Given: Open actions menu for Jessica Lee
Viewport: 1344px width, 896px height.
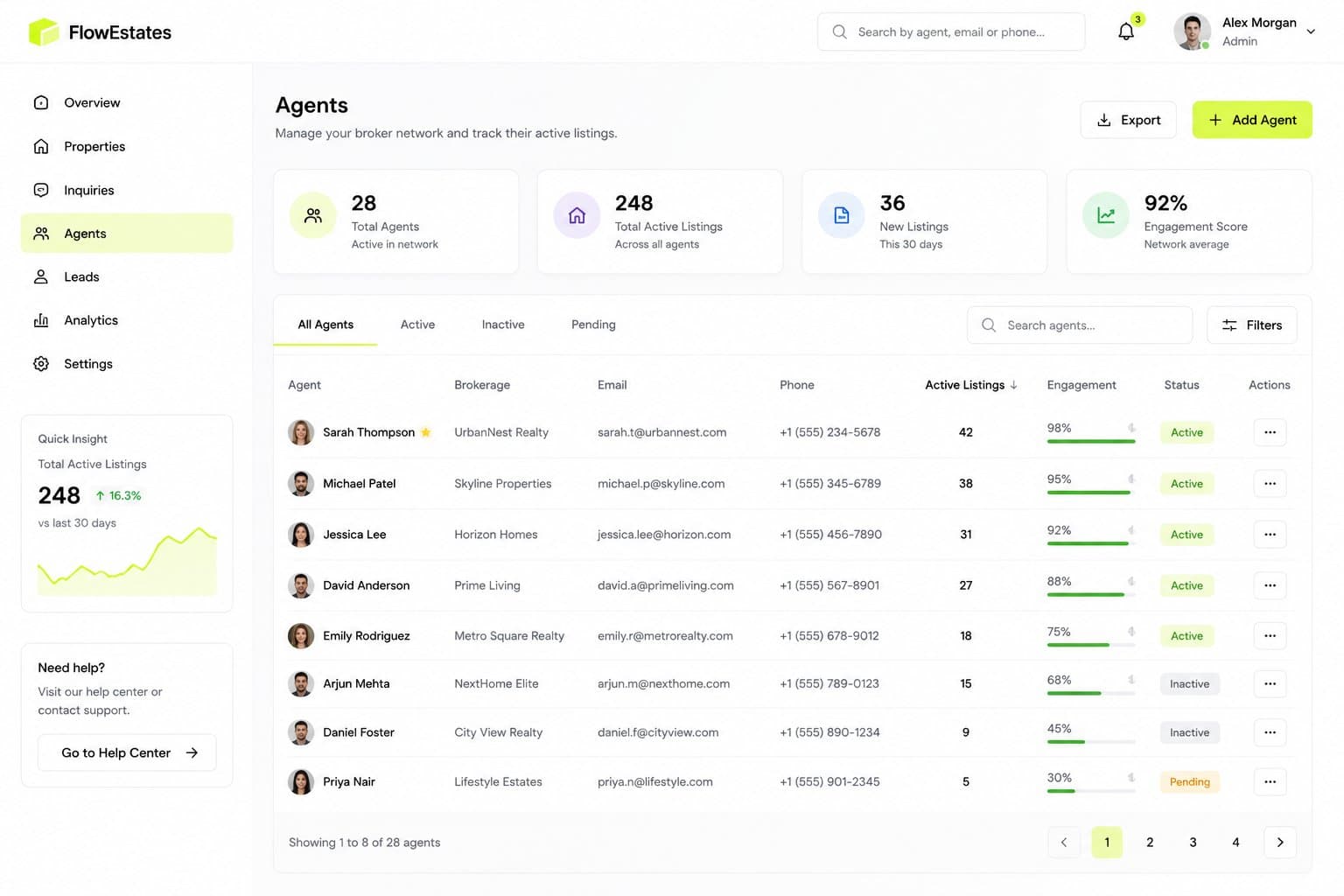Looking at the screenshot, I should coord(1270,535).
